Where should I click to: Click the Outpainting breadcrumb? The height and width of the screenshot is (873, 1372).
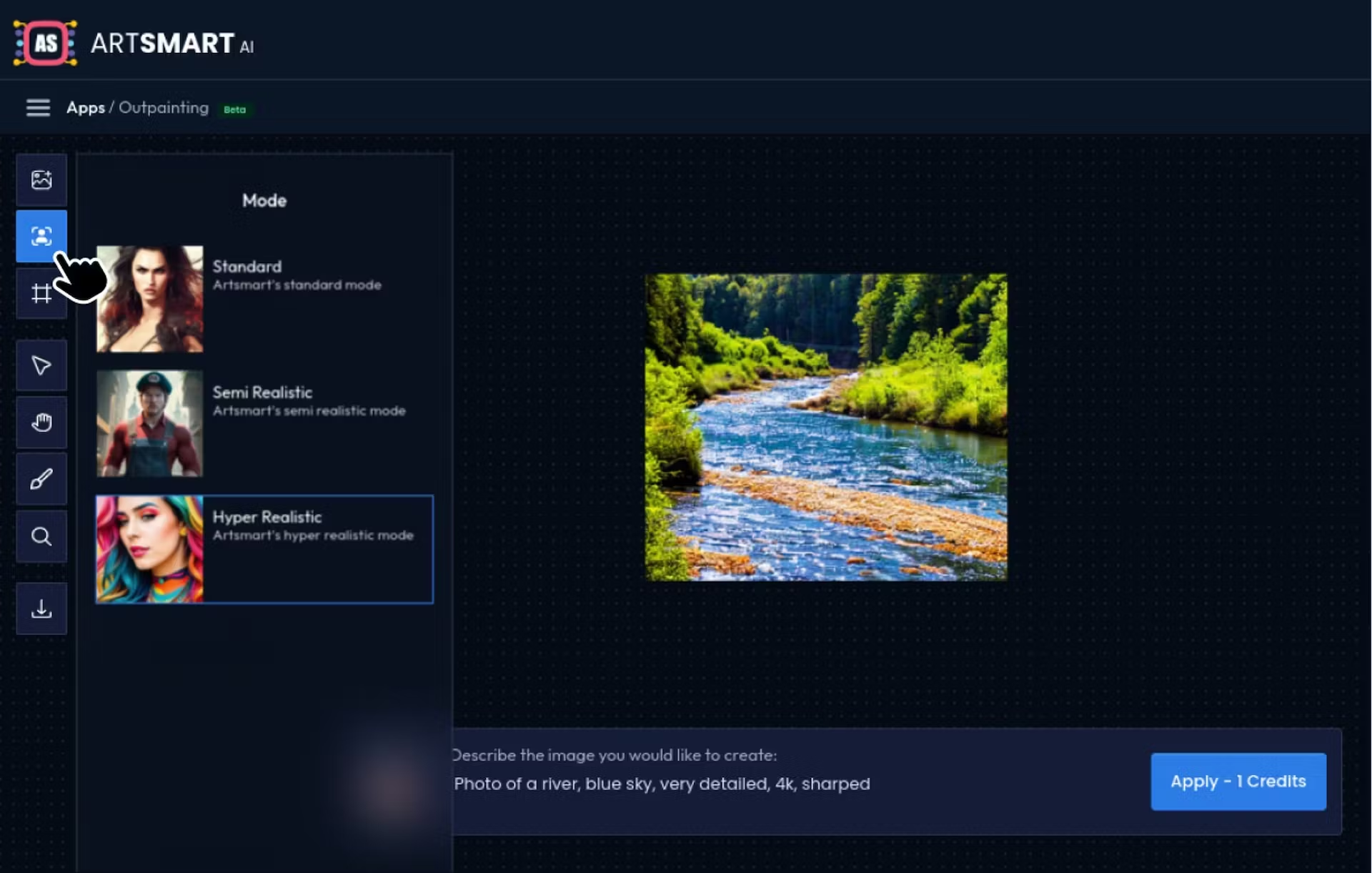(x=164, y=108)
